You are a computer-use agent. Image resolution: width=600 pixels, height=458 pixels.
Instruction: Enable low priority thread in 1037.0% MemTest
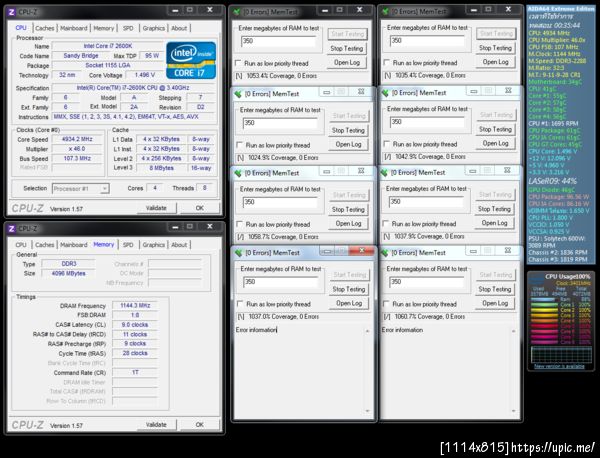coord(240,304)
